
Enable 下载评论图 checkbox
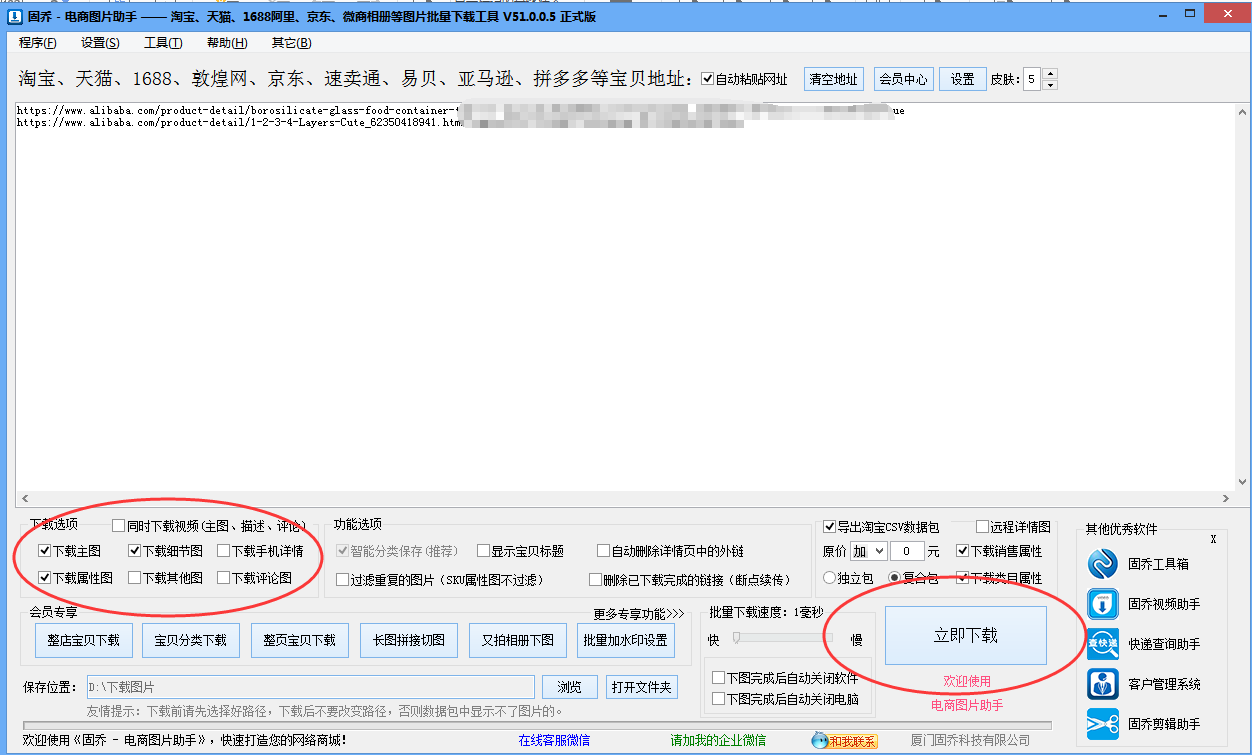pyautogui.click(x=224, y=578)
